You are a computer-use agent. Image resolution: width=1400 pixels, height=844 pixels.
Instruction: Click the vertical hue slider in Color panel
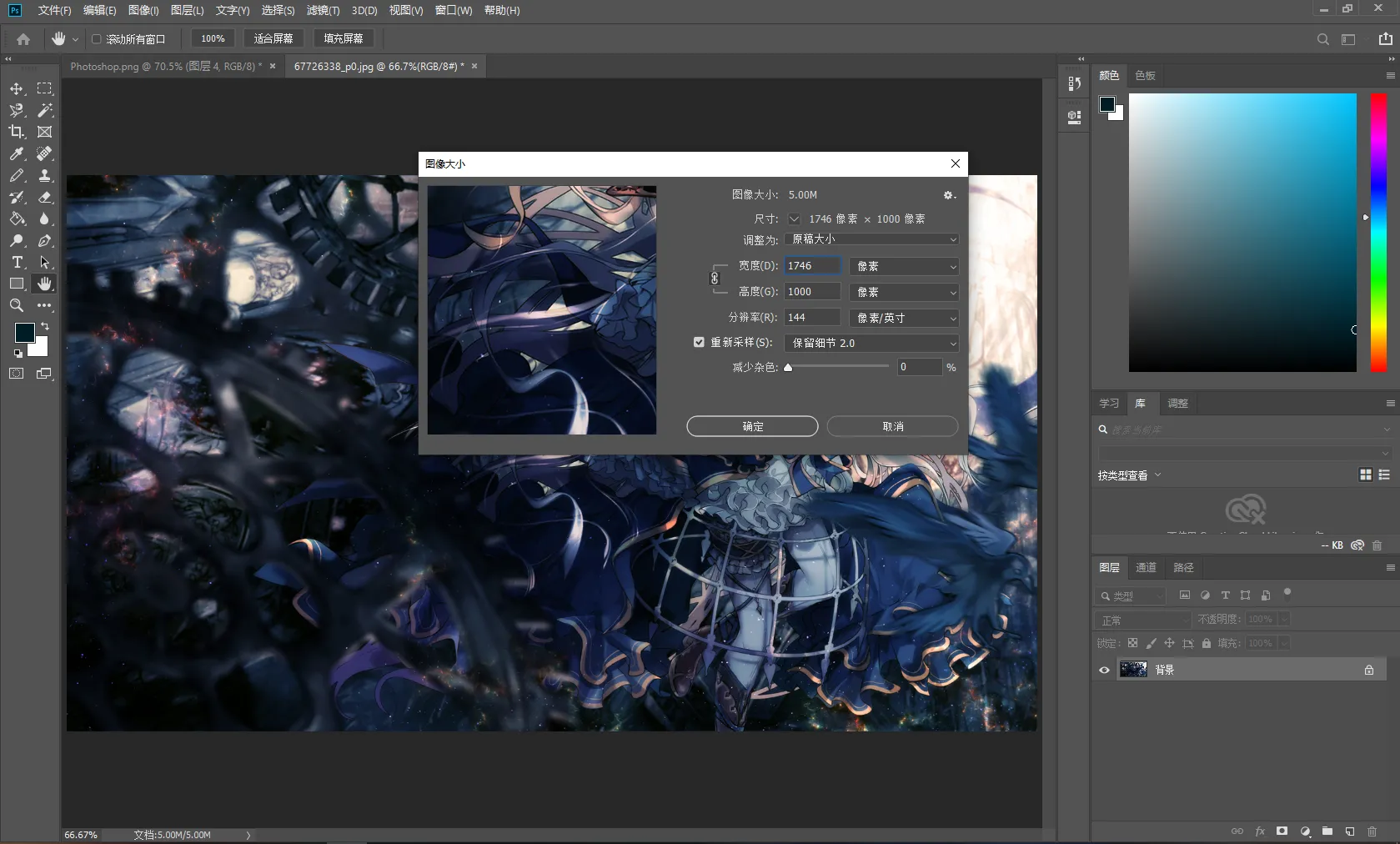click(1378, 233)
